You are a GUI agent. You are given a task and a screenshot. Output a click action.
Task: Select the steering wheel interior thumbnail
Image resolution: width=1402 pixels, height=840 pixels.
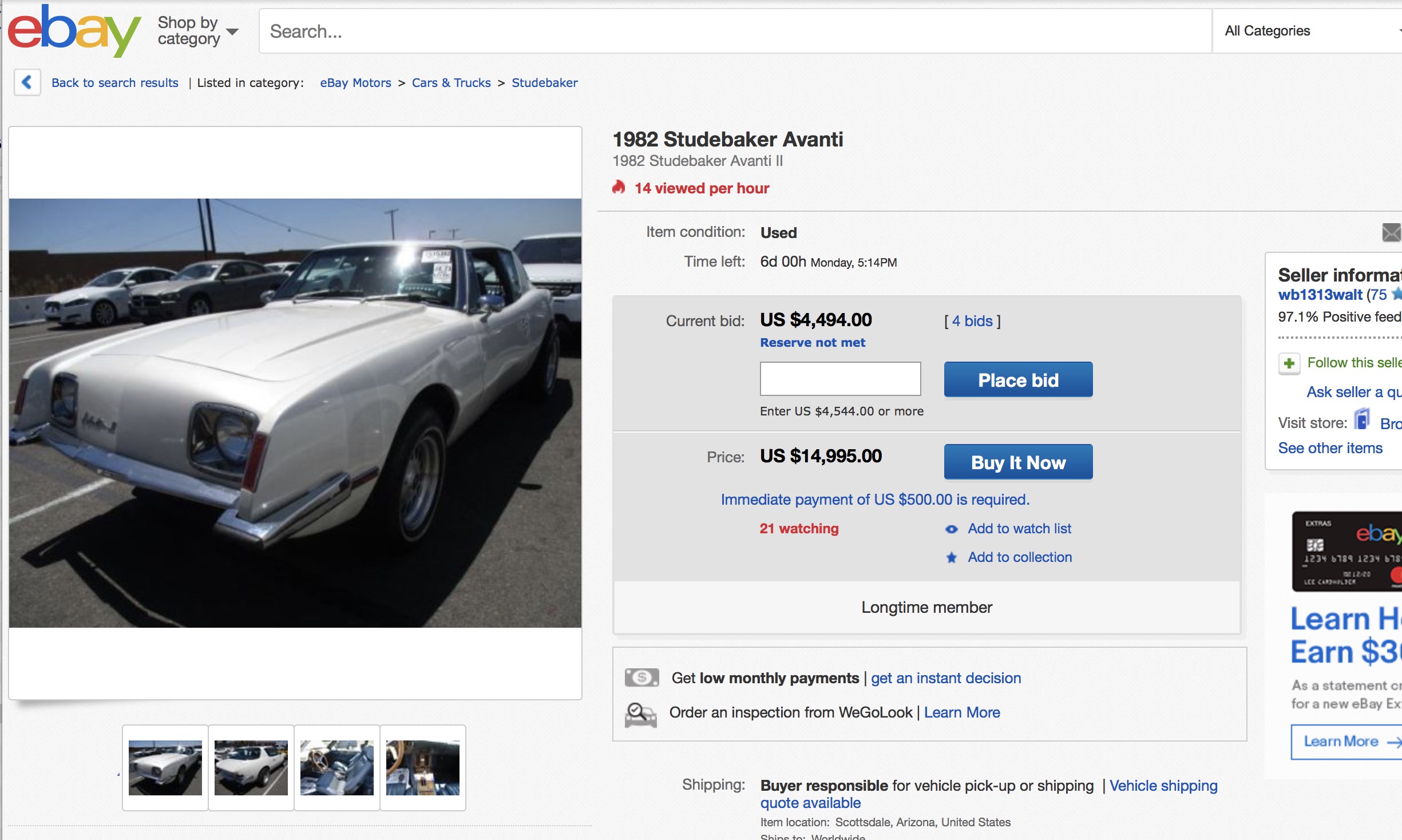click(336, 767)
